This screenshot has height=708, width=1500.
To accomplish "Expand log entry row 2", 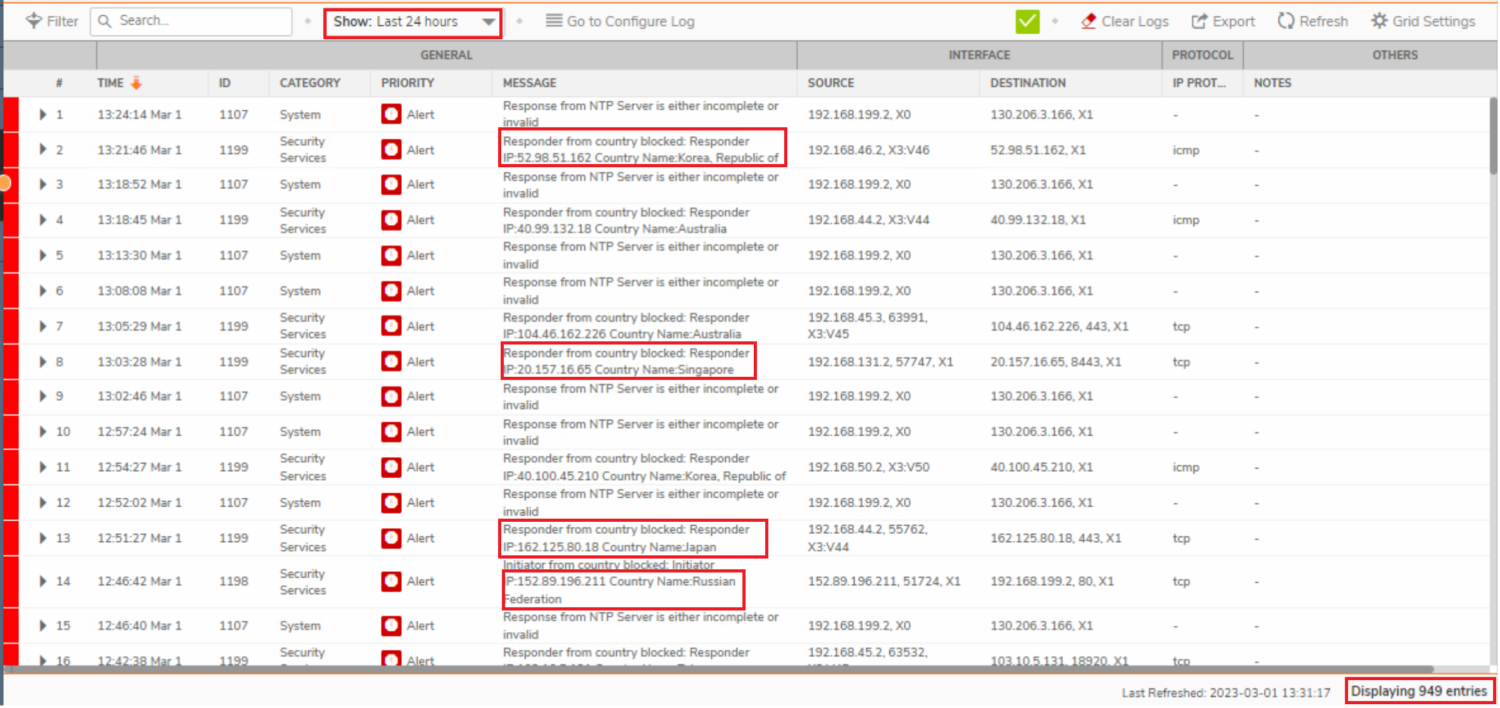I will (43, 150).
